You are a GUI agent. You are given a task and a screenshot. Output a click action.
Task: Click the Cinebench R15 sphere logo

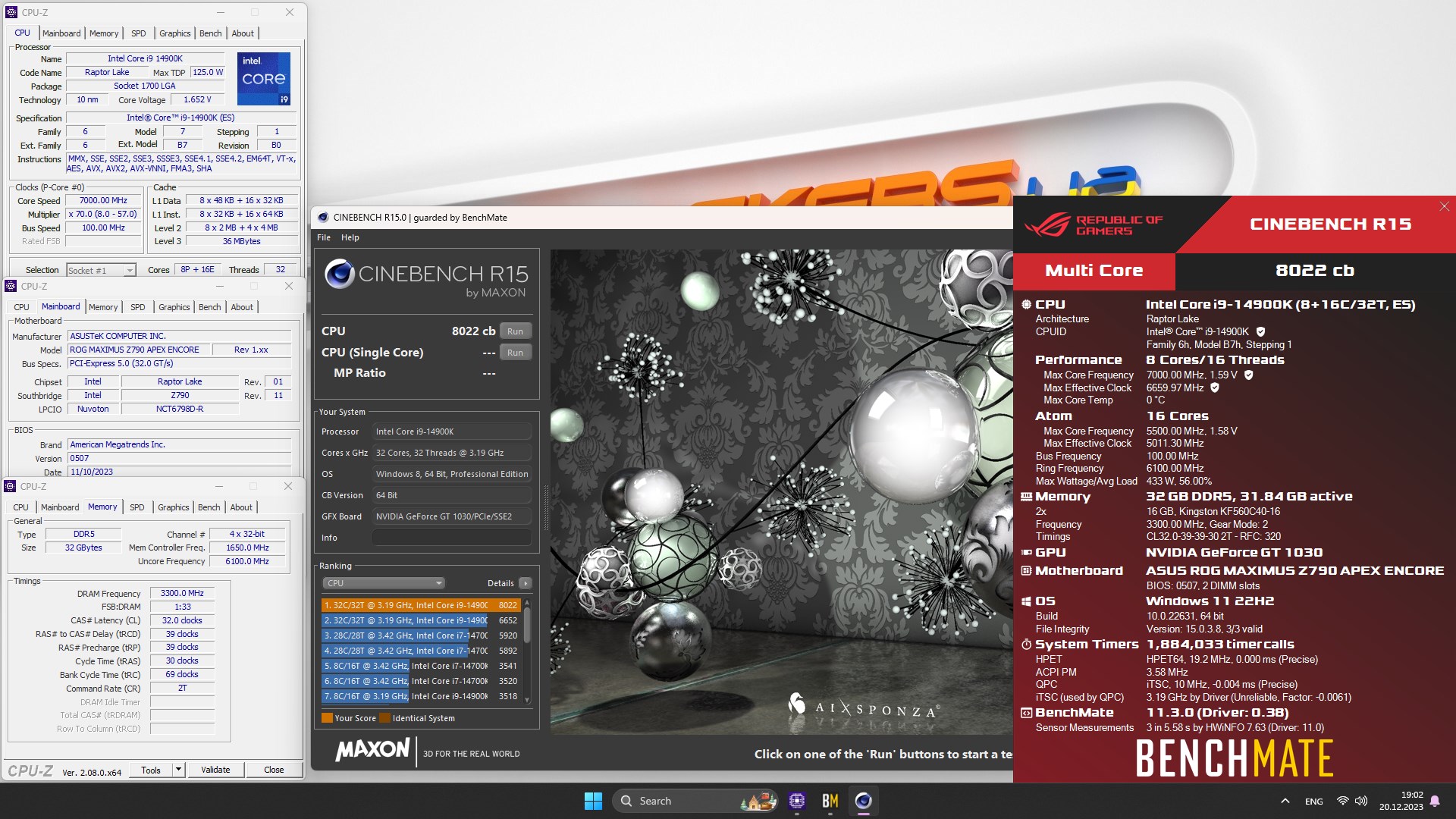point(339,274)
